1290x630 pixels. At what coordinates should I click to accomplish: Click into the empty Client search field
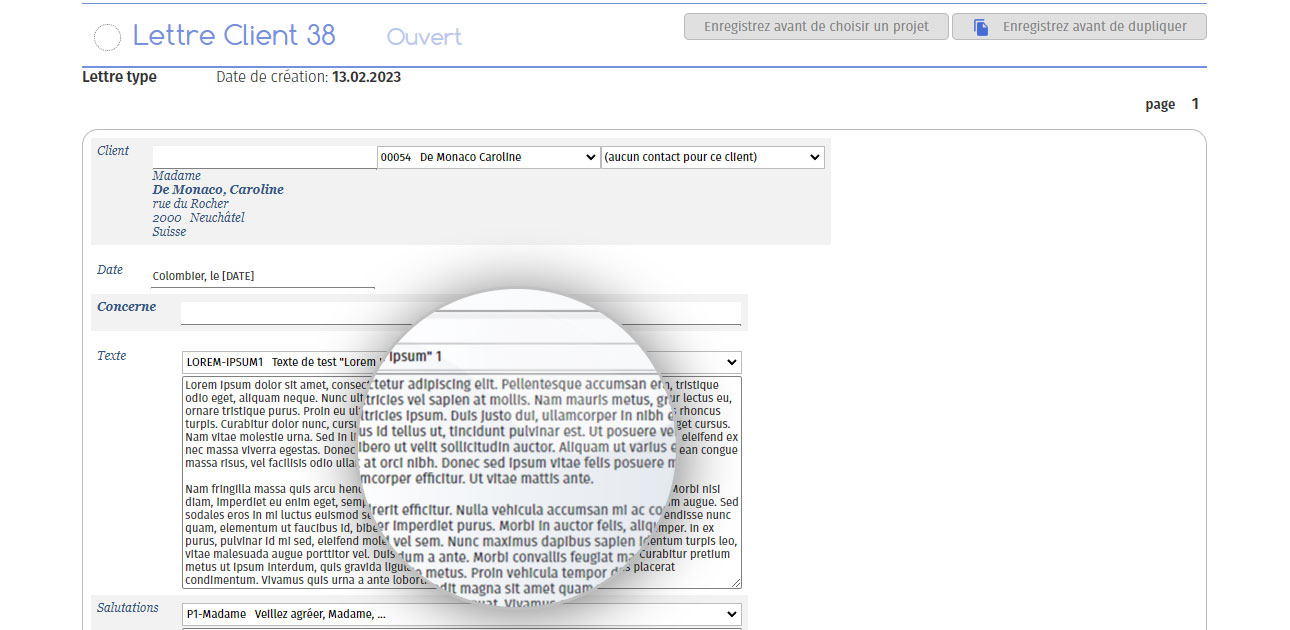point(264,157)
